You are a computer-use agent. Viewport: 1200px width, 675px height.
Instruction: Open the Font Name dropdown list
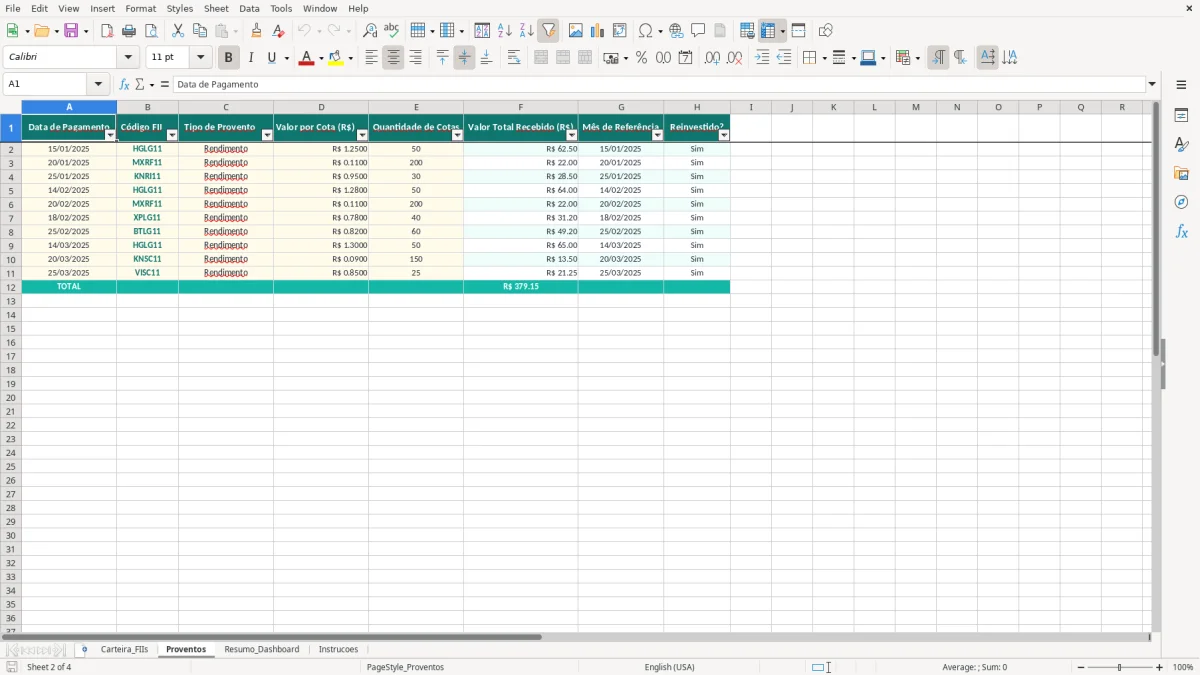pos(127,58)
